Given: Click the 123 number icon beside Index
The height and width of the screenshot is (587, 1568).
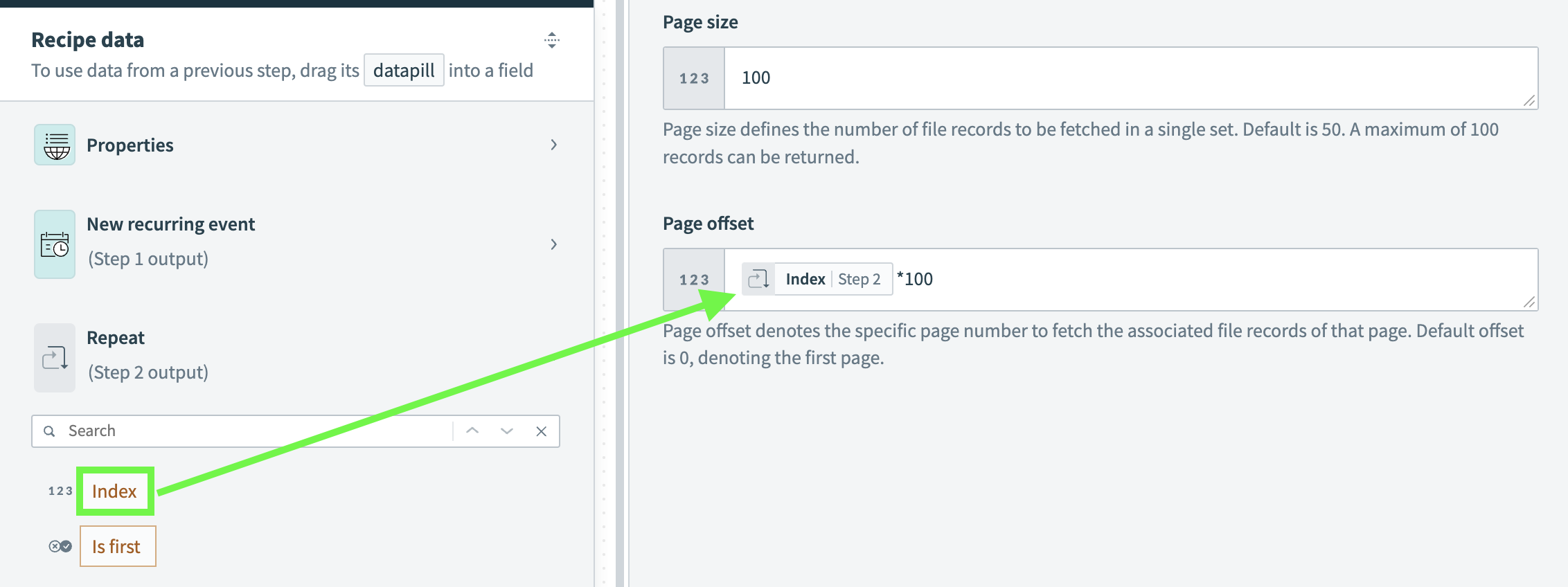Looking at the screenshot, I should point(60,491).
